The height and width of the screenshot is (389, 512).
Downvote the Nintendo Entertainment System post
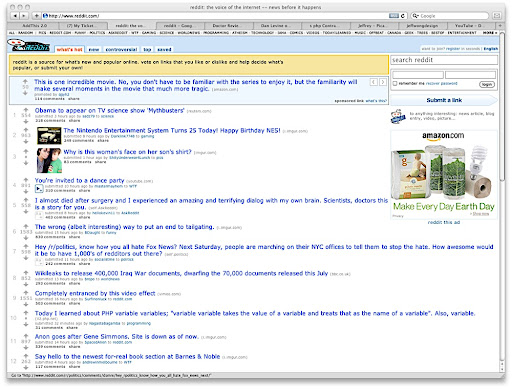click(x=26, y=141)
